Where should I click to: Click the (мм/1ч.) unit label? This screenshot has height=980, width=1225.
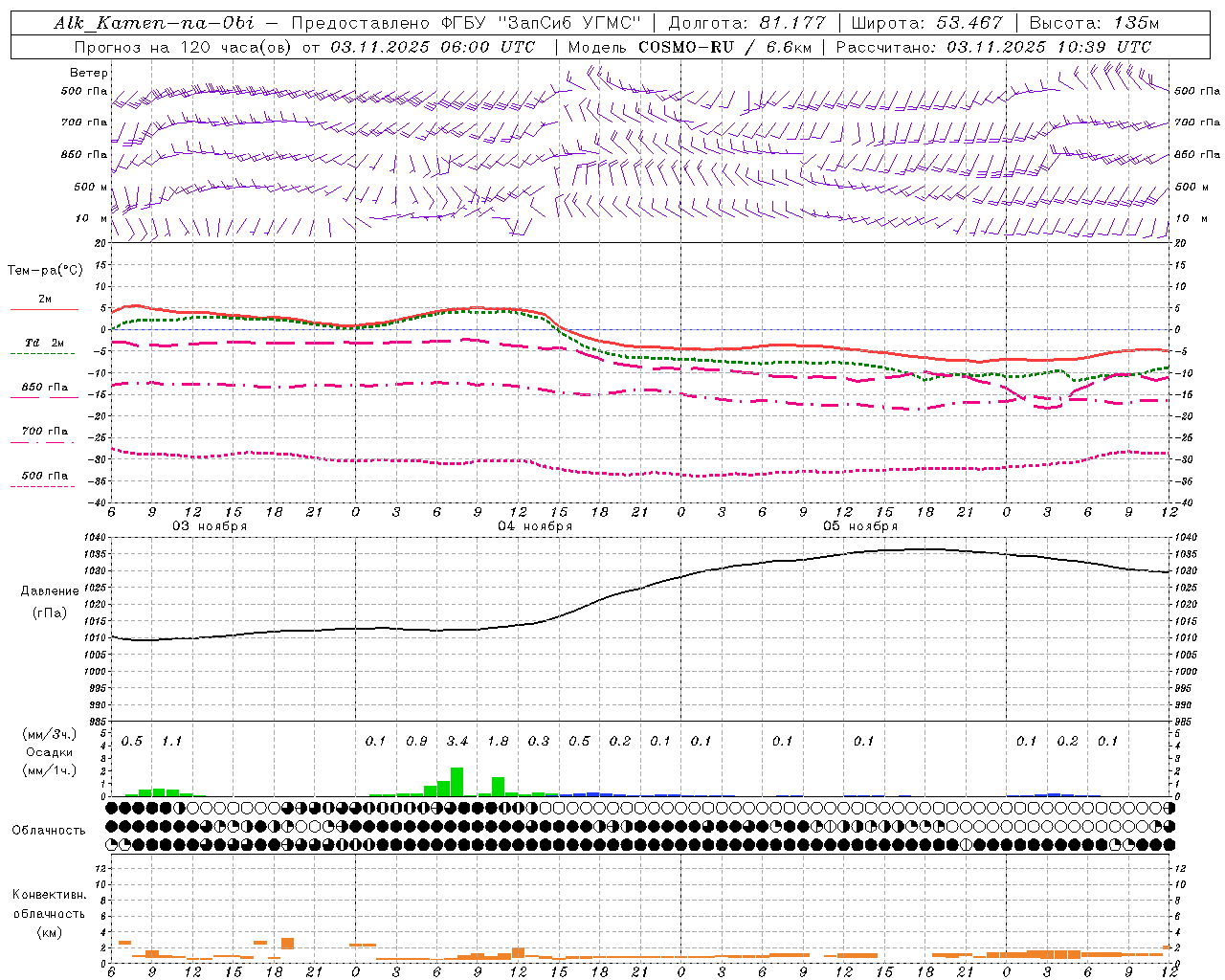pos(50,770)
